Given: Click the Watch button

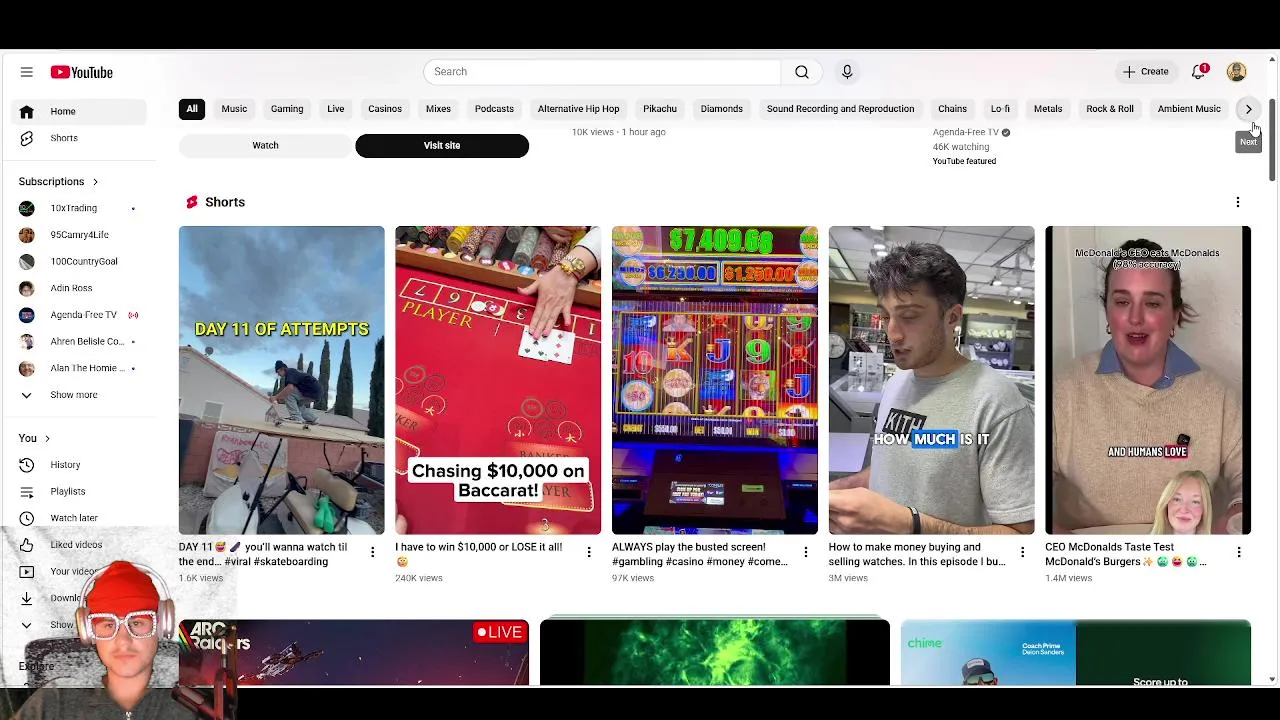Looking at the screenshot, I should pyautogui.click(x=265, y=146).
